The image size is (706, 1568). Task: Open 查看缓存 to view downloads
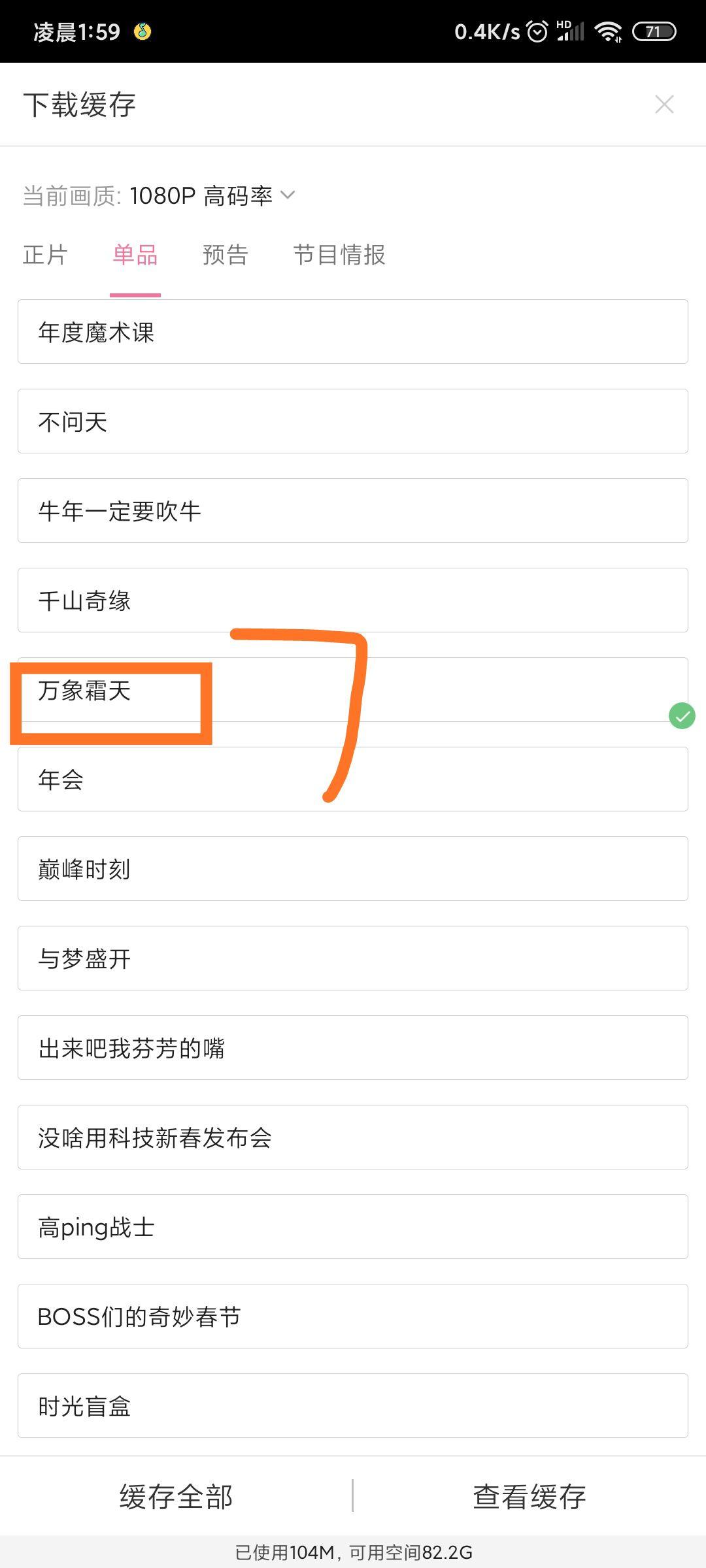point(529,1496)
